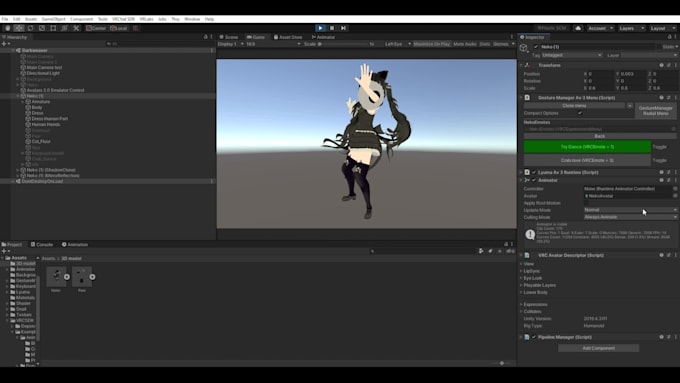Image resolution: width=680 pixels, height=383 pixels.
Task: Open the Window menu
Action: pos(192,19)
